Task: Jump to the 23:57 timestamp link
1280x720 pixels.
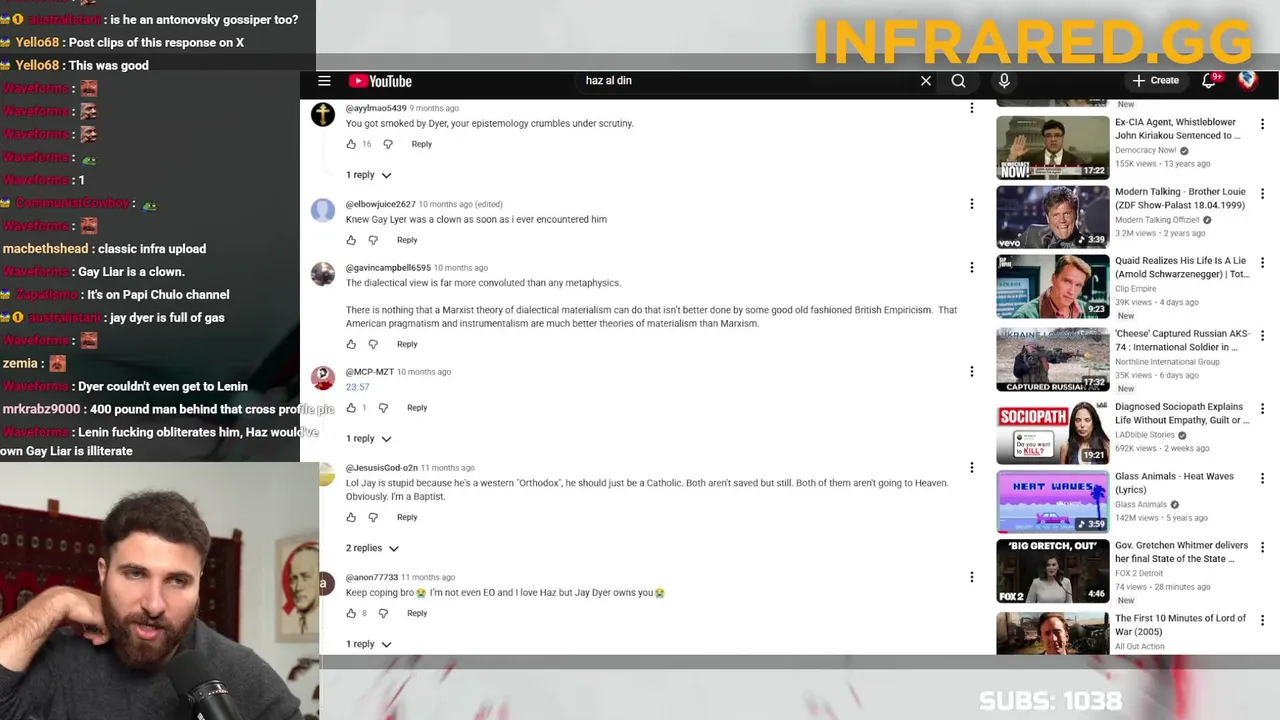Action: (358, 387)
